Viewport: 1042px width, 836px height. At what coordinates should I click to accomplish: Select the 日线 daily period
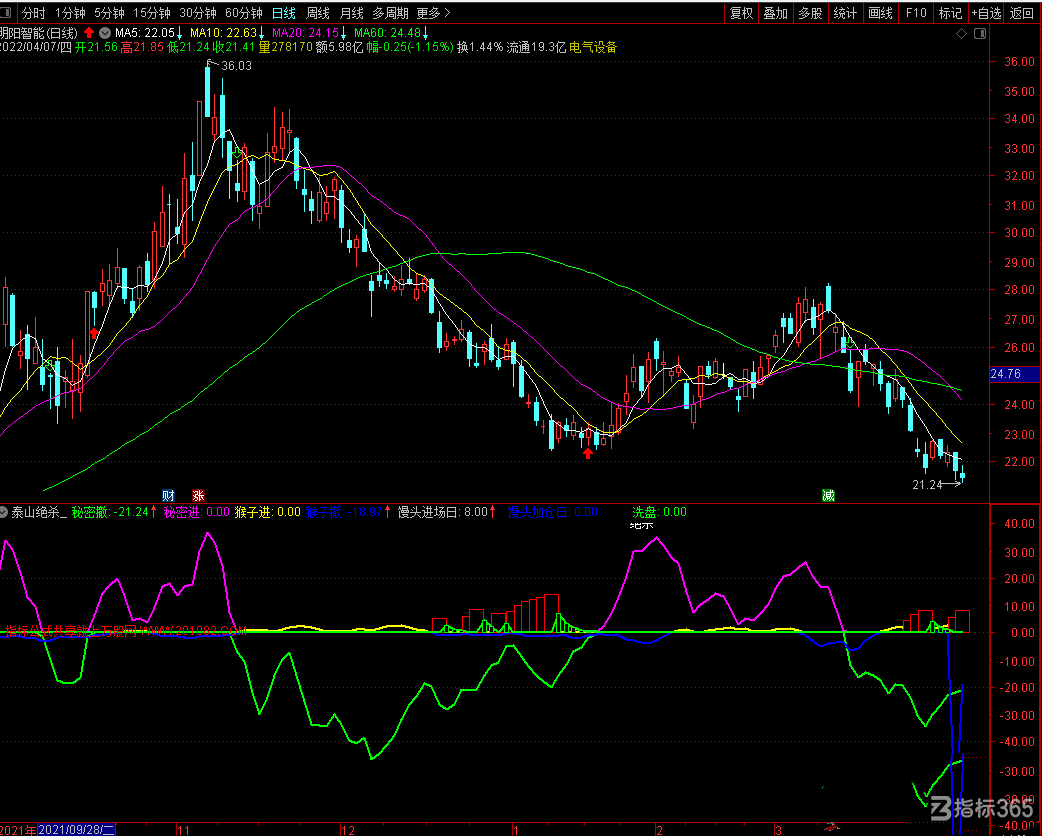pos(284,13)
